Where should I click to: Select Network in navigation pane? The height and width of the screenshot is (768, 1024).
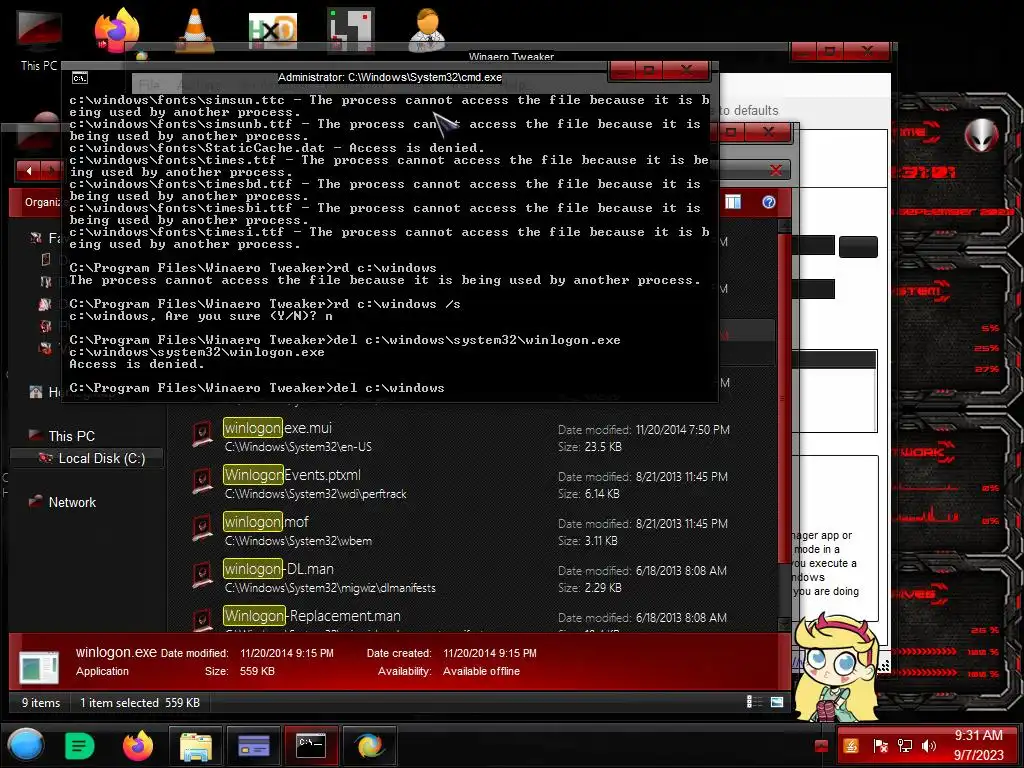[71, 502]
